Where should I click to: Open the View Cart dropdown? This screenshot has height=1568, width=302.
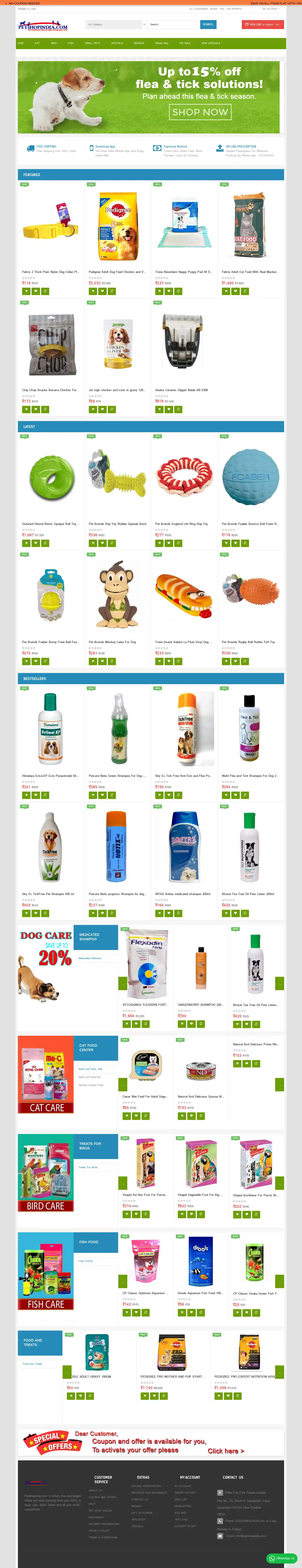[263, 24]
